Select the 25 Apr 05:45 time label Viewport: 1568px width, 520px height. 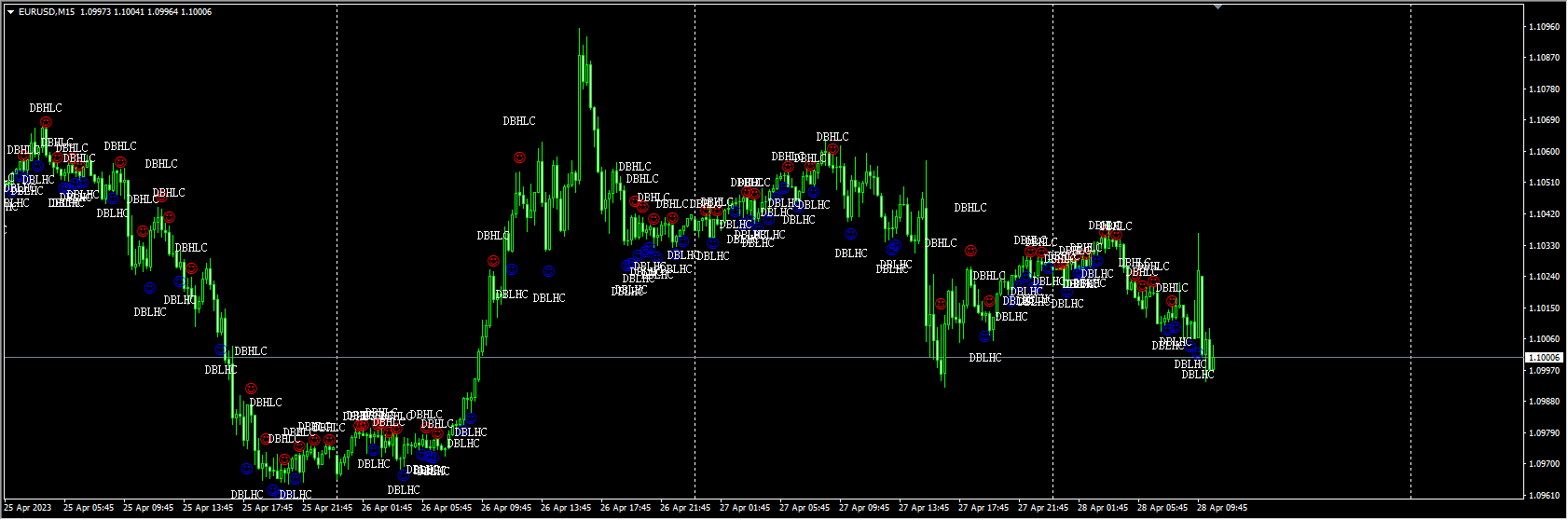click(89, 508)
